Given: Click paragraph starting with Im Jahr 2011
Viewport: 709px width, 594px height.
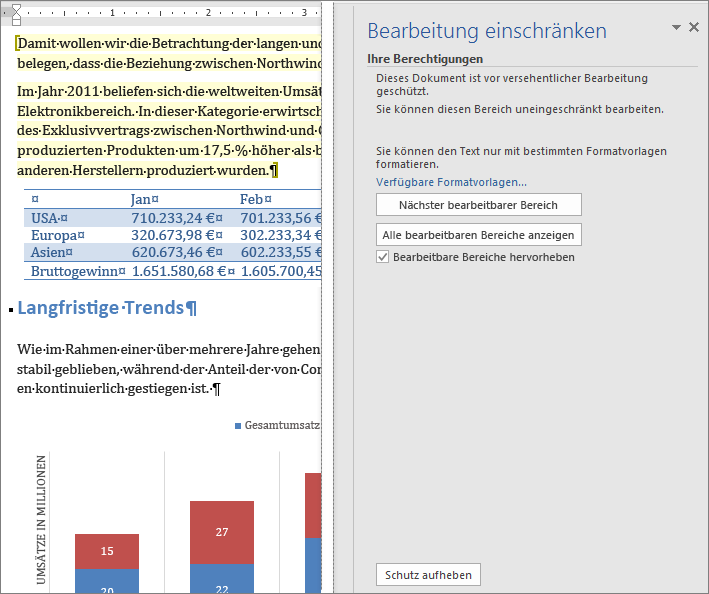Looking at the screenshot, I should coord(169,131).
